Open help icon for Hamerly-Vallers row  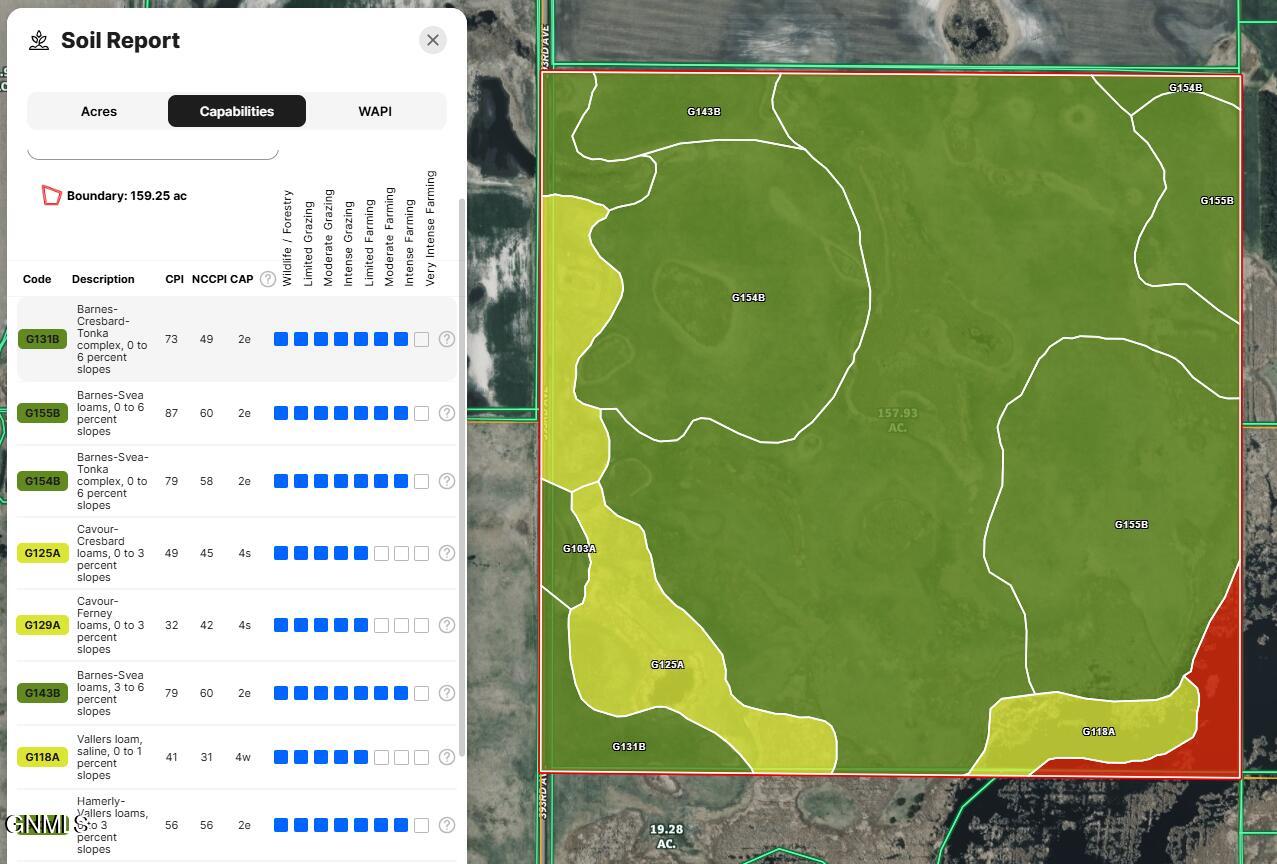click(447, 825)
